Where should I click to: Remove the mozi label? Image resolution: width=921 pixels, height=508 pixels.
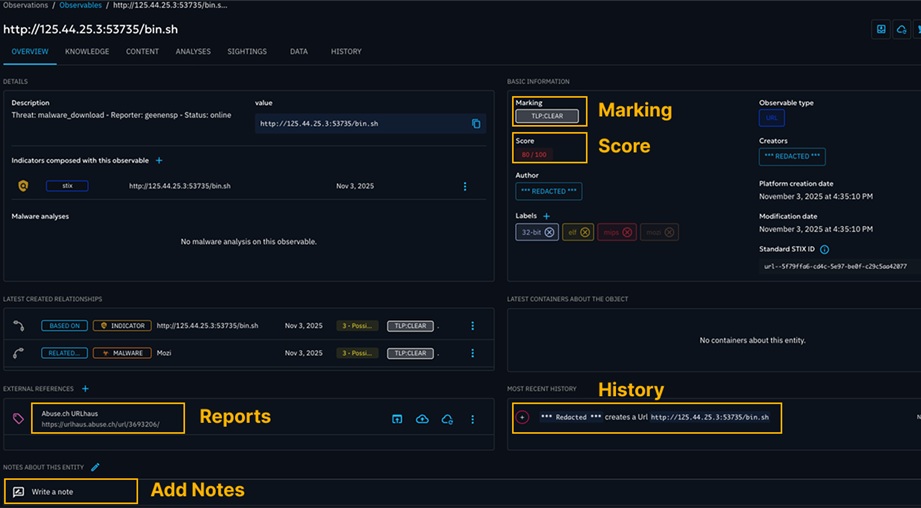pyautogui.click(x=669, y=232)
